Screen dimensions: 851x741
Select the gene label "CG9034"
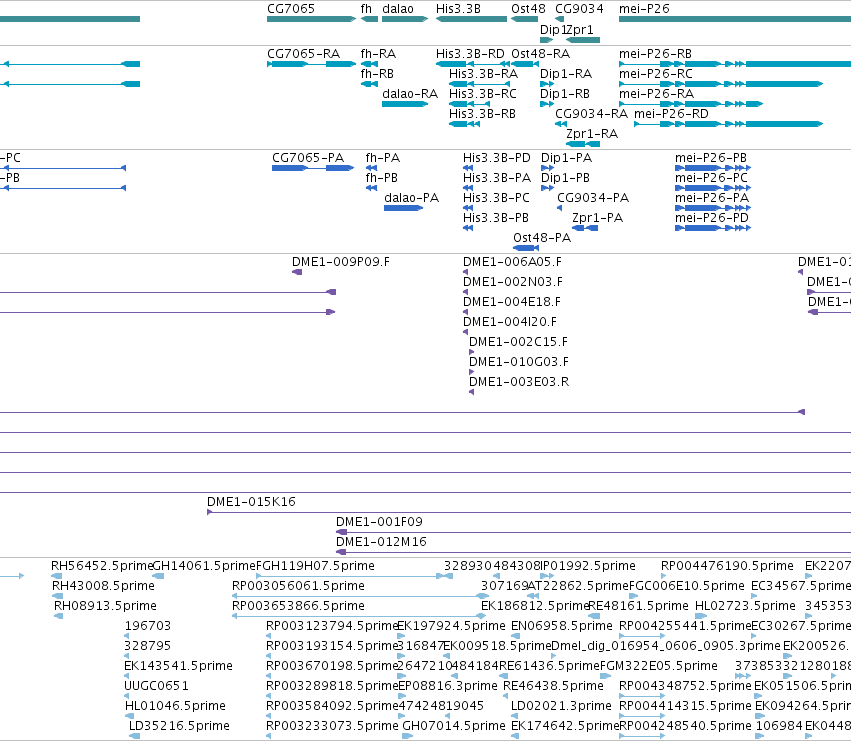tap(579, 9)
